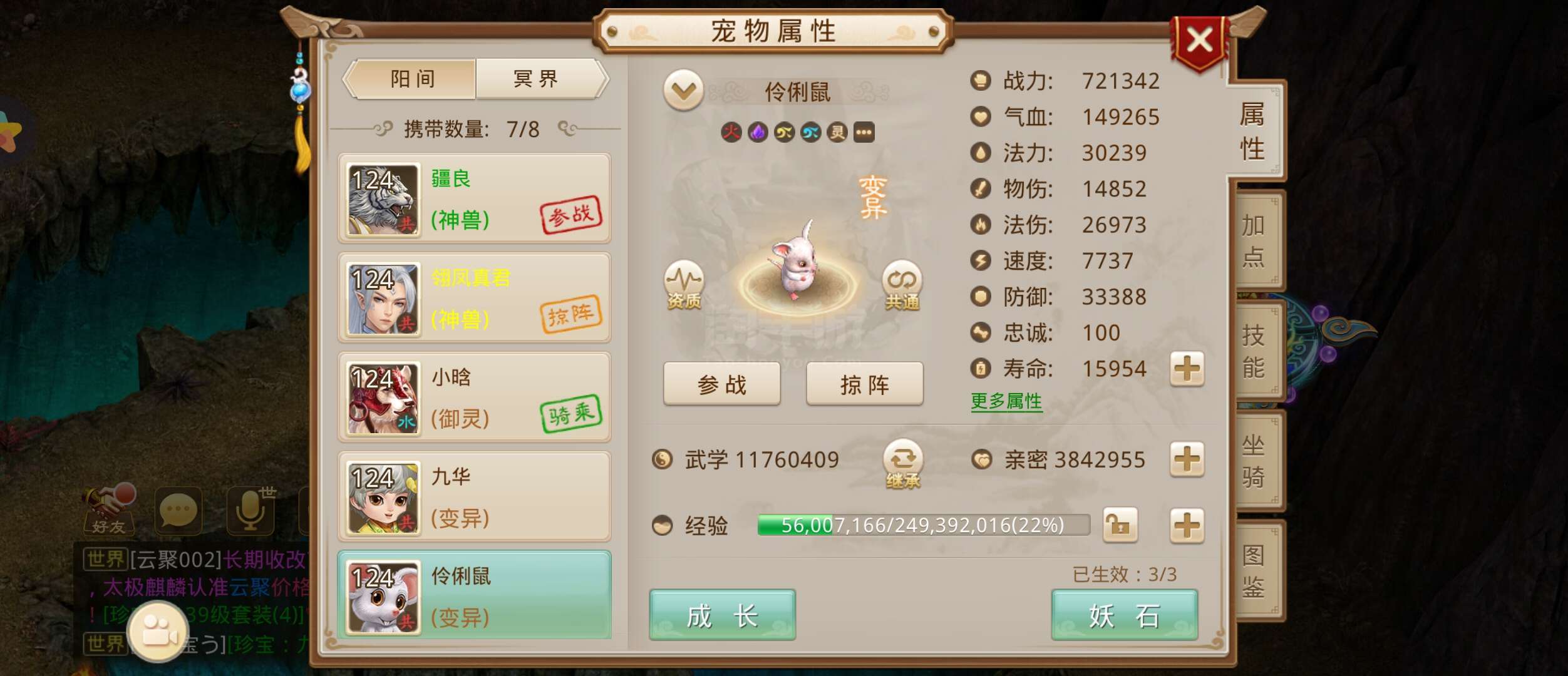This screenshot has width=1568, height=676.
Task: Open the 共通 shared icon
Action: coord(902,285)
